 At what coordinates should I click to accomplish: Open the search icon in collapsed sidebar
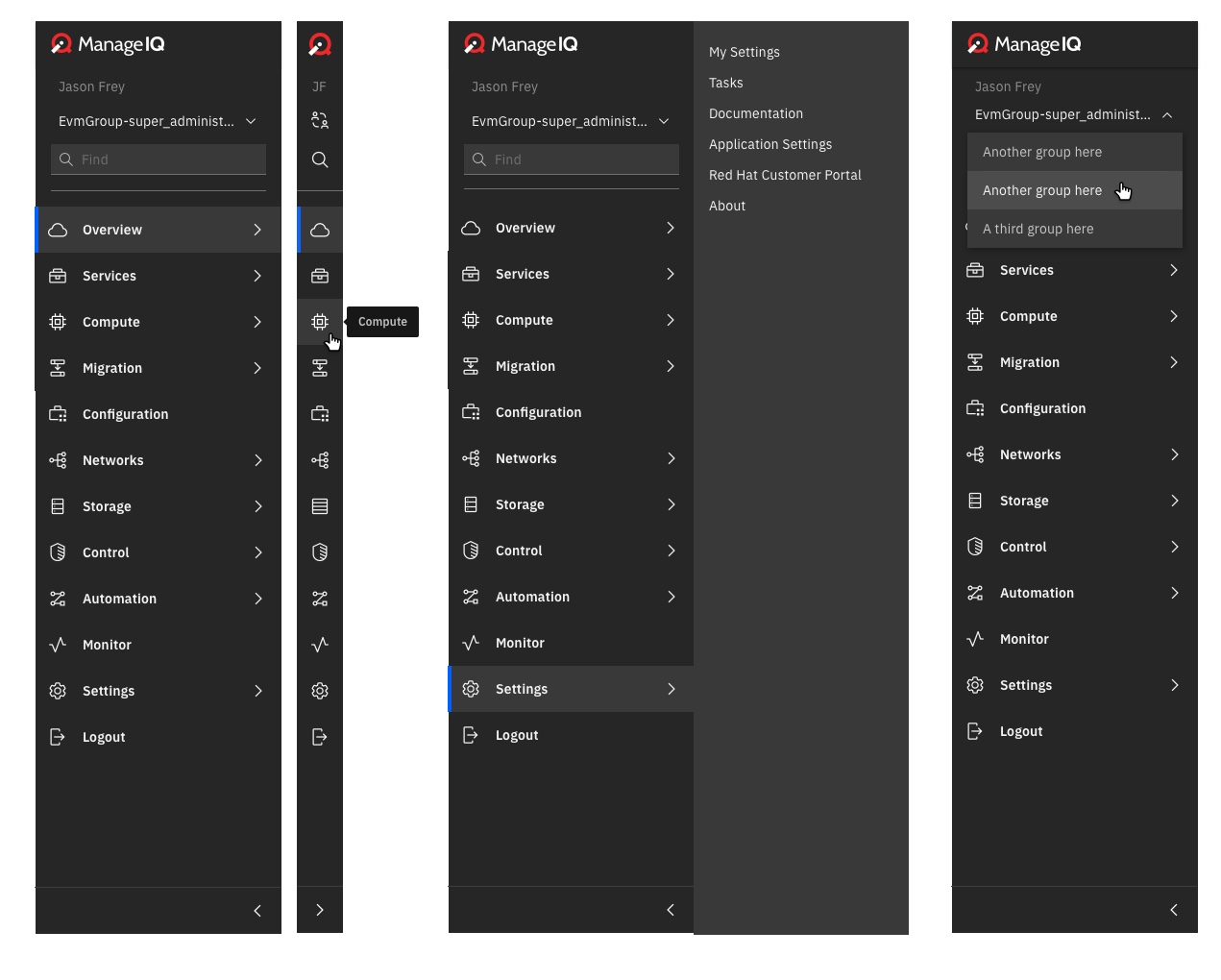(319, 159)
